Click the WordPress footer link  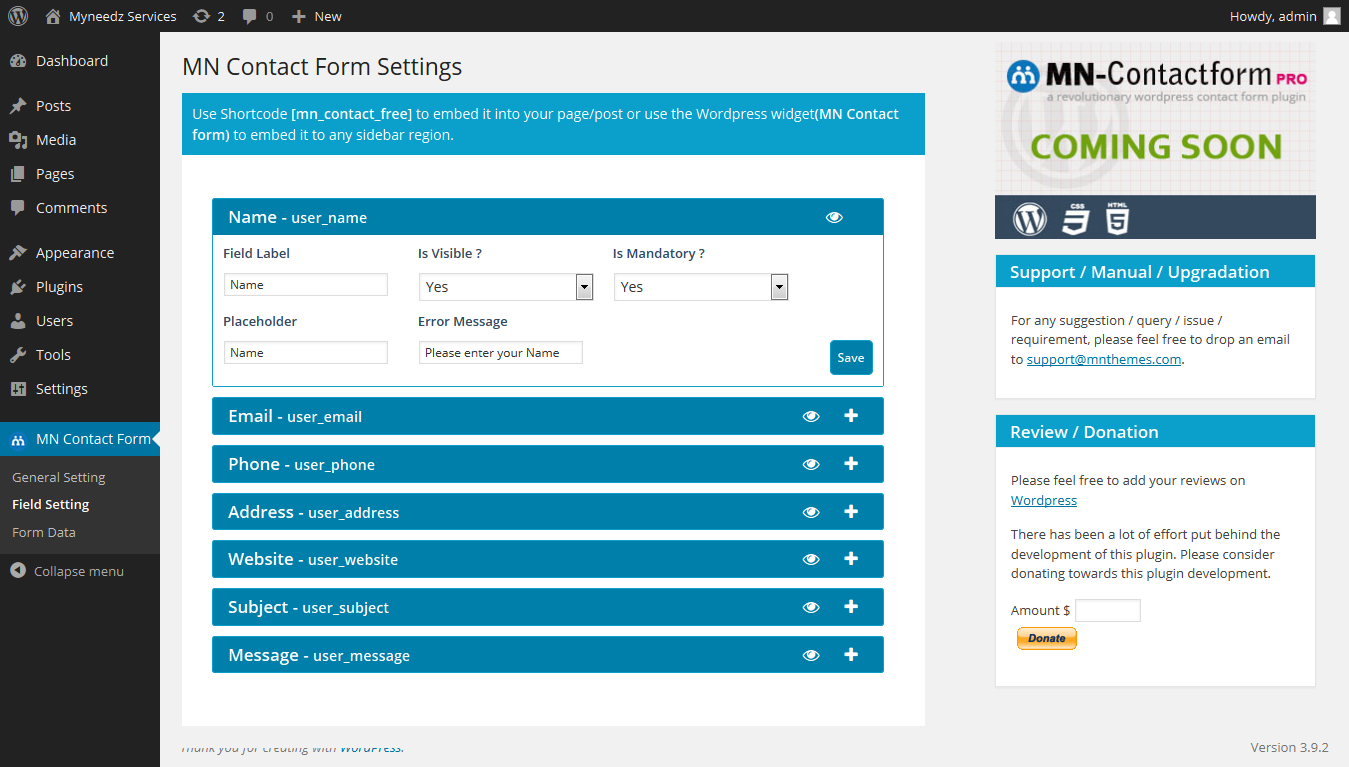(370, 748)
